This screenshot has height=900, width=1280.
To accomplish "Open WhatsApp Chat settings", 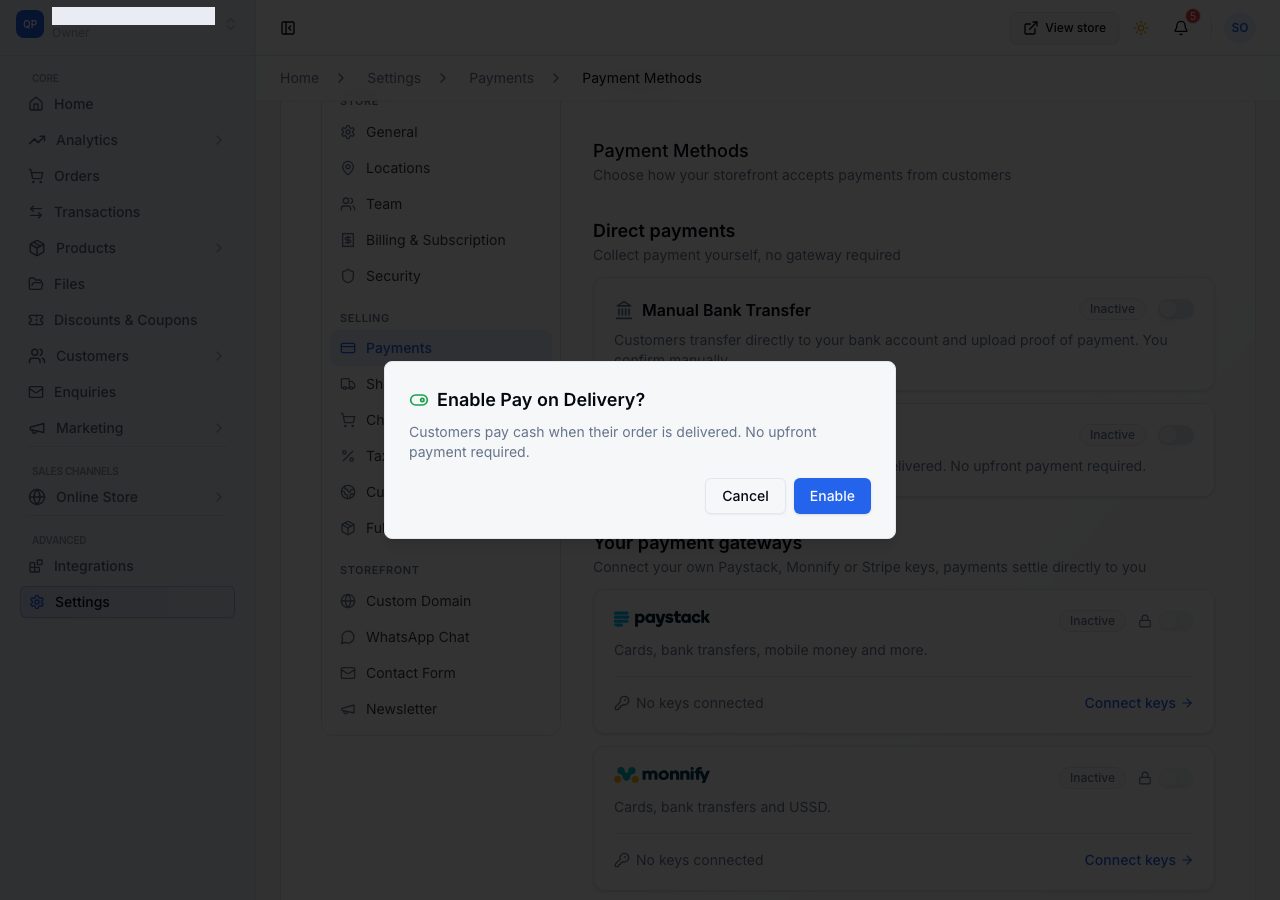I will (x=441, y=637).
